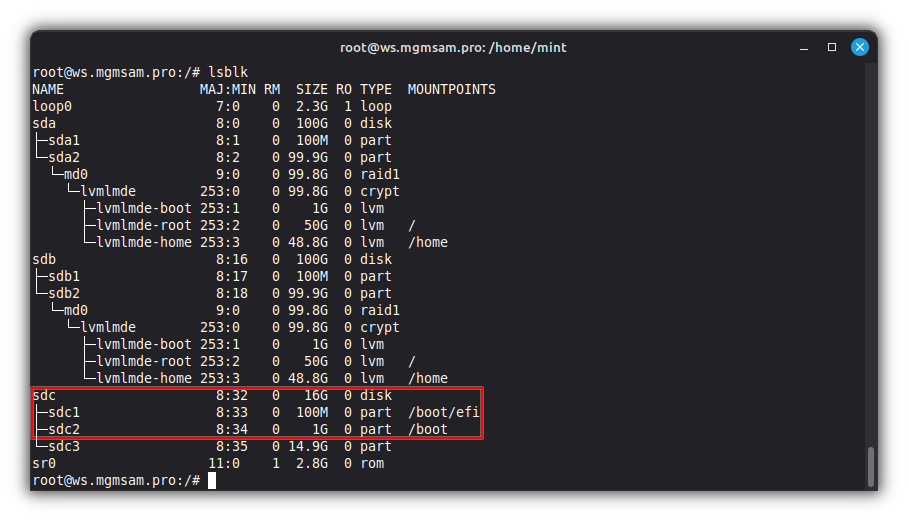Minimize the terminal window
908x521 pixels.
coord(804,47)
